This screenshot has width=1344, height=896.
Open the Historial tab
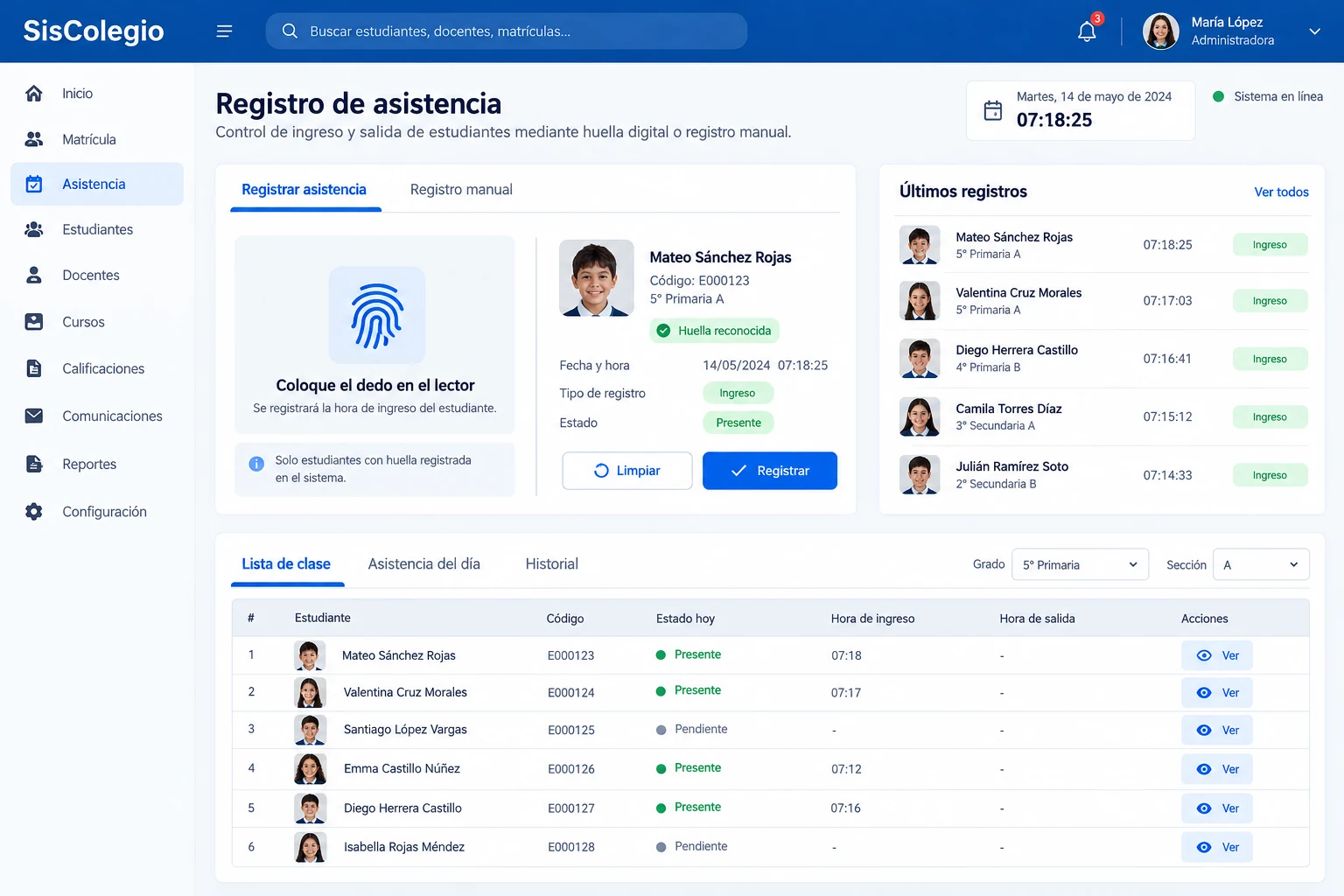coord(552,564)
